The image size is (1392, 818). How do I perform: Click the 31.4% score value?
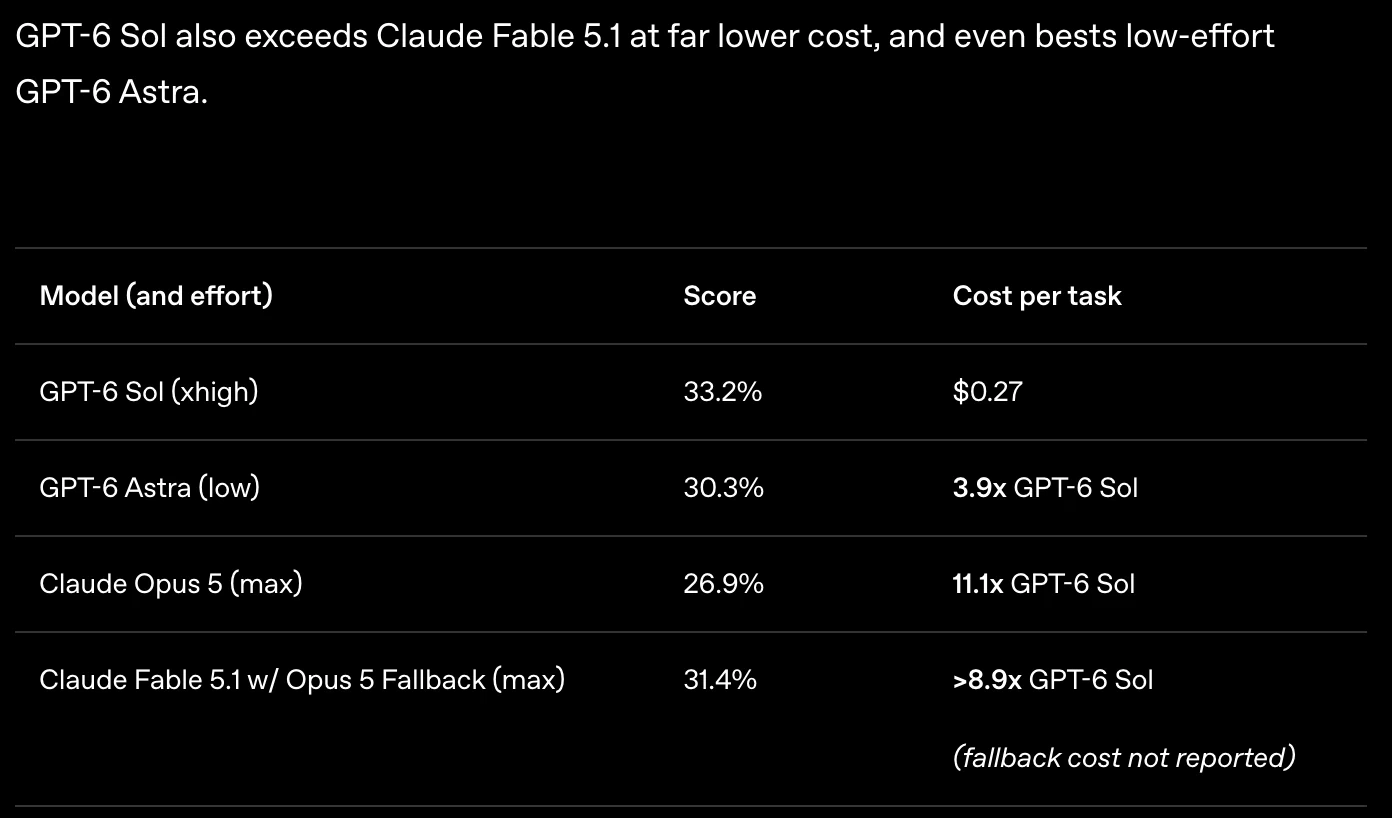pos(720,679)
